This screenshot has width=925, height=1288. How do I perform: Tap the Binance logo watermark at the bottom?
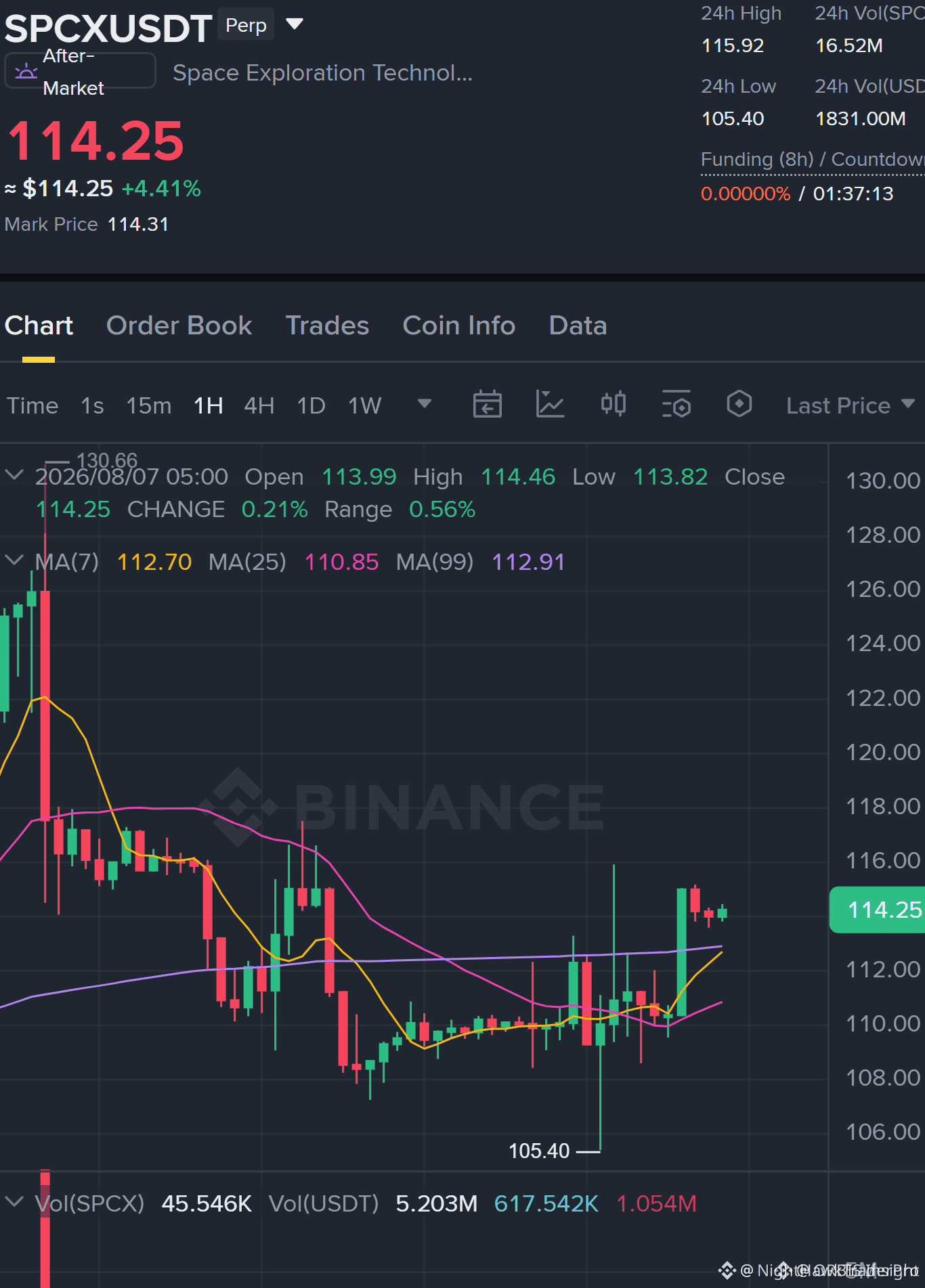(x=727, y=1270)
